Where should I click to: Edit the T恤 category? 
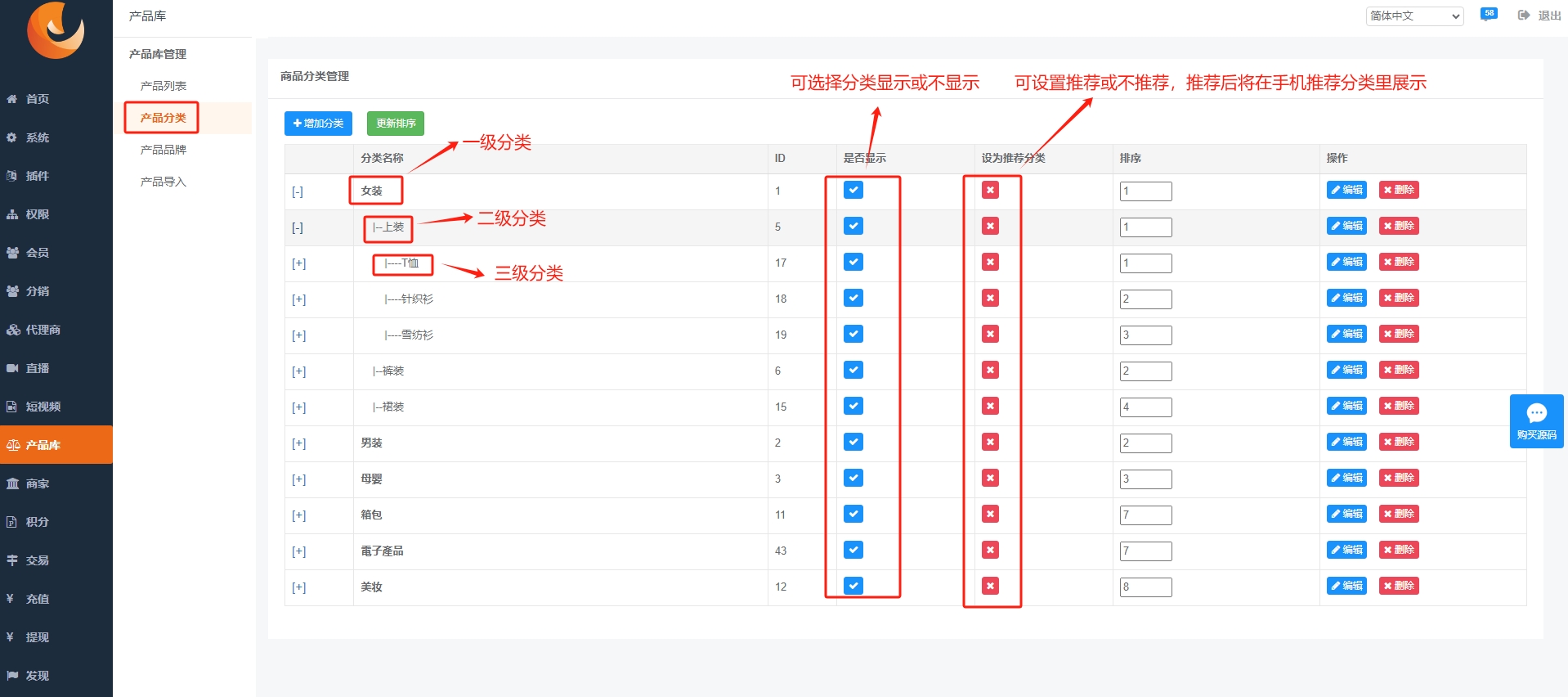coord(1346,262)
